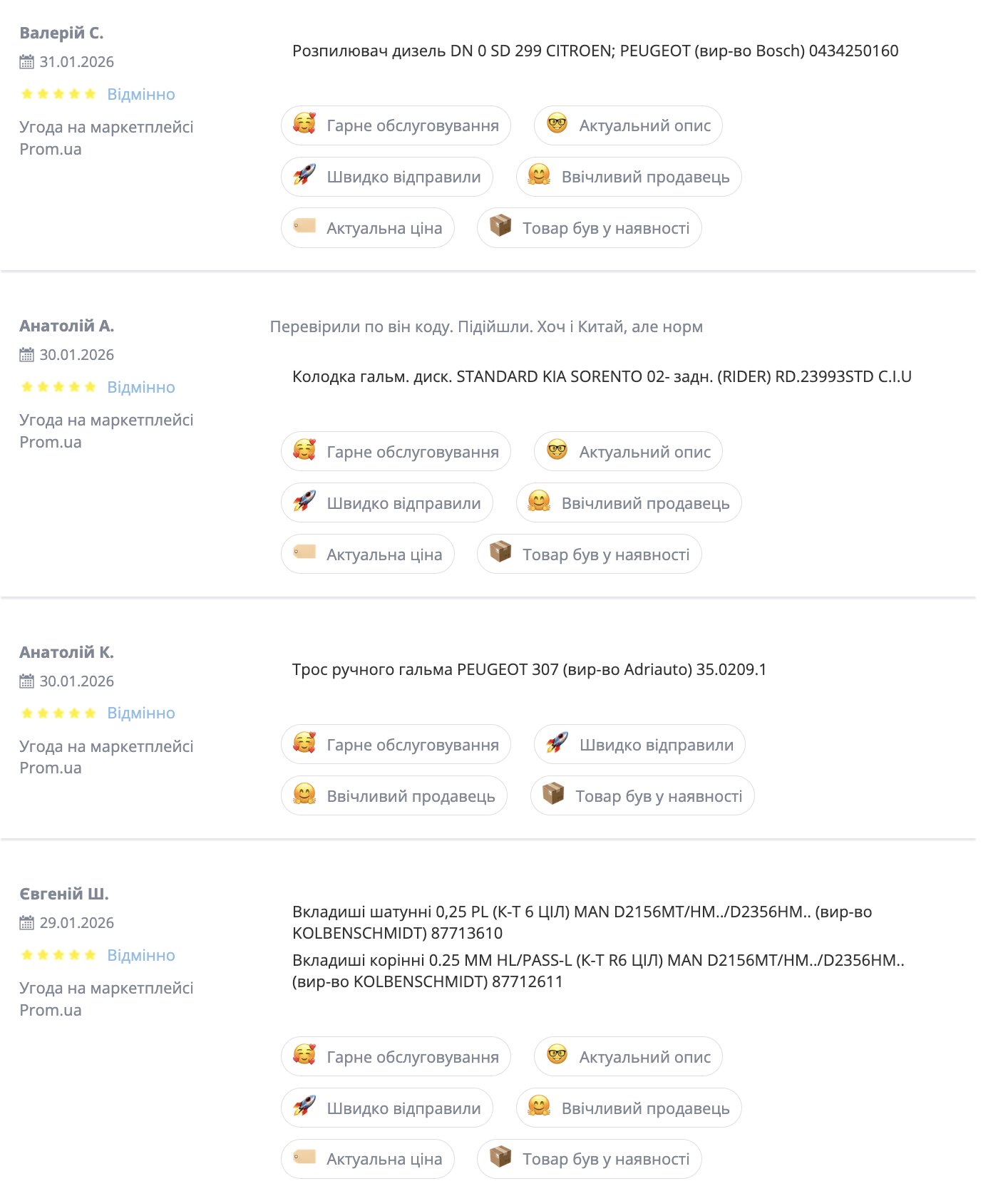This screenshot has width=1008, height=1196.
Task: Click reviewer name Євгеній Ш.
Action: [64, 894]
